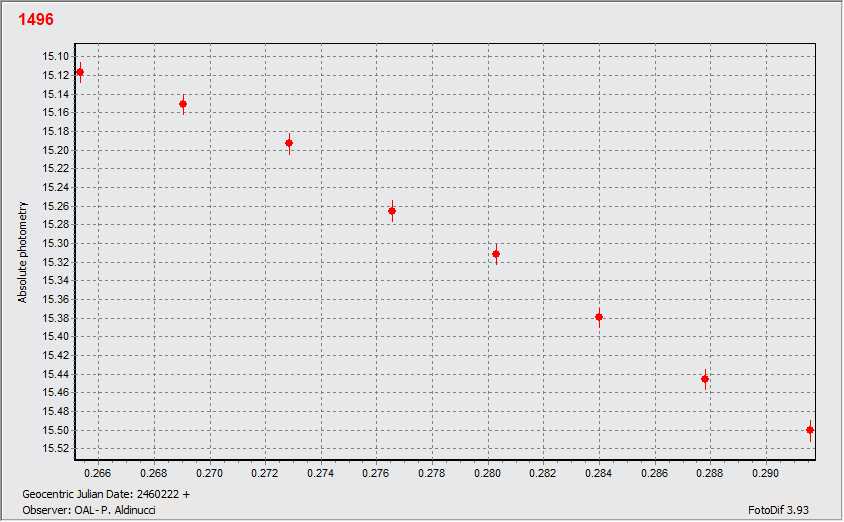
Task: Click the y-axis tick label 15.30
Action: 55,243
